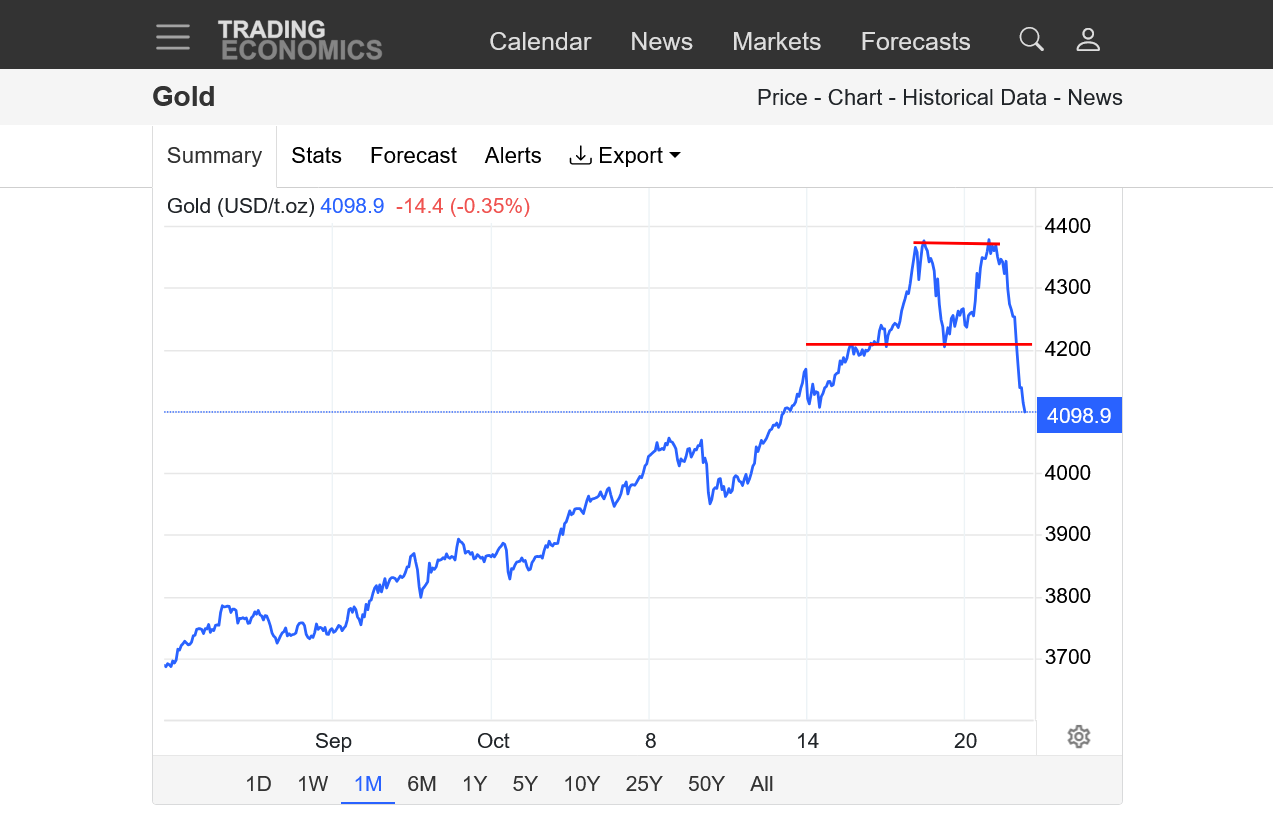The image size is (1273, 820).
Task: Switch chart range to 1W
Action: coord(313,784)
